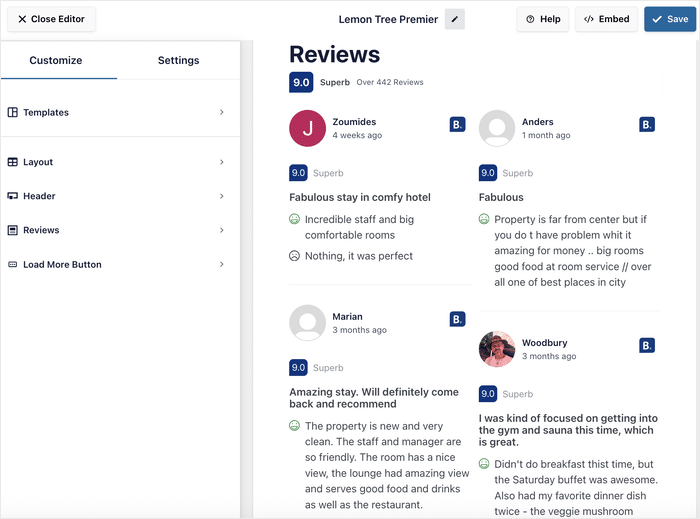Expand the Layout chevron arrow

pos(221,162)
